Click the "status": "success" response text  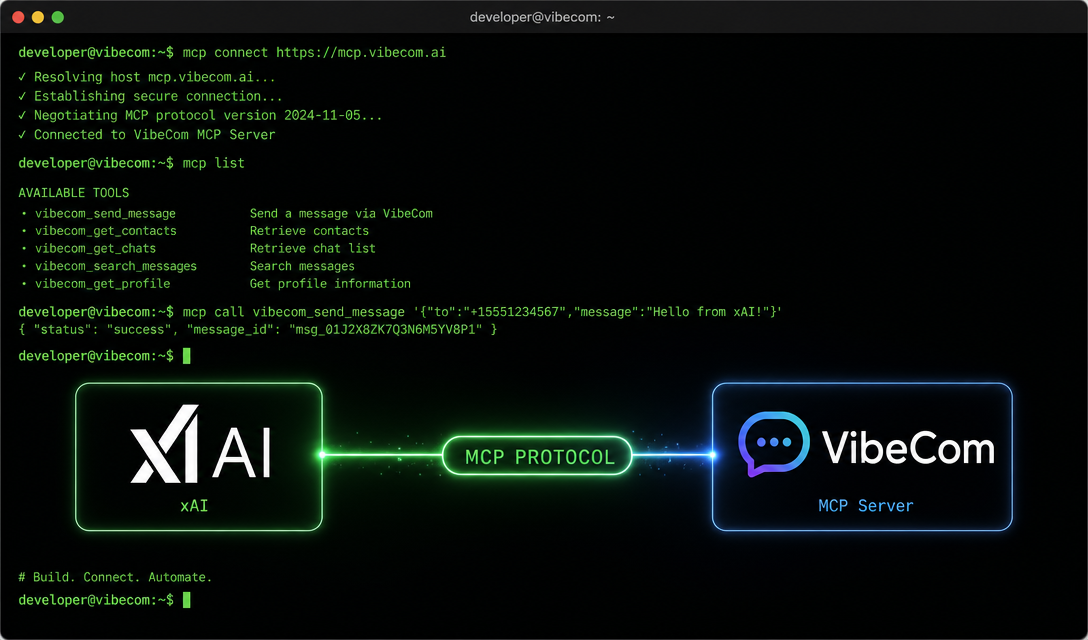[99, 330]
